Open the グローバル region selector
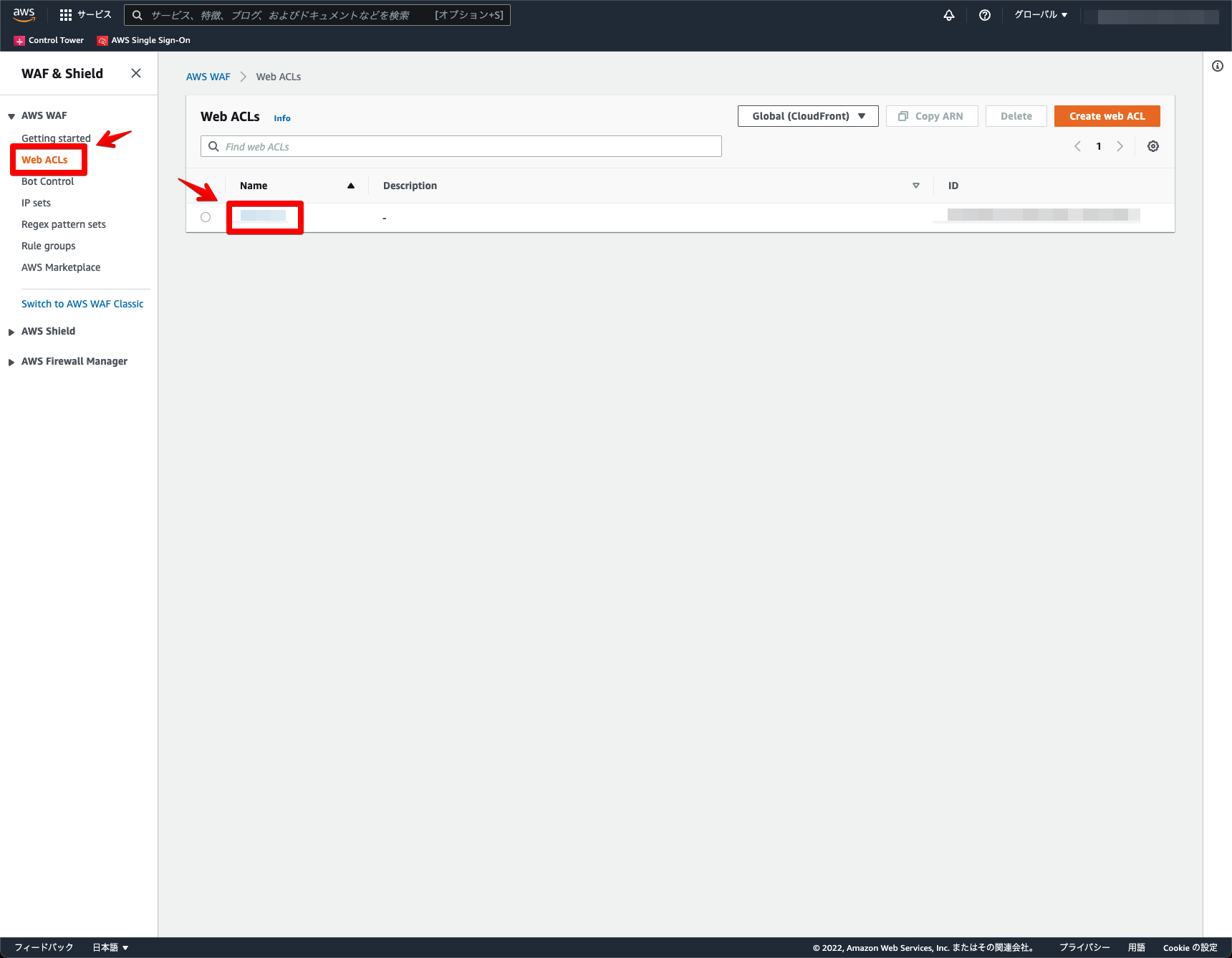The width and height of the screenshot is (1232, 958). coord(1041,15)
